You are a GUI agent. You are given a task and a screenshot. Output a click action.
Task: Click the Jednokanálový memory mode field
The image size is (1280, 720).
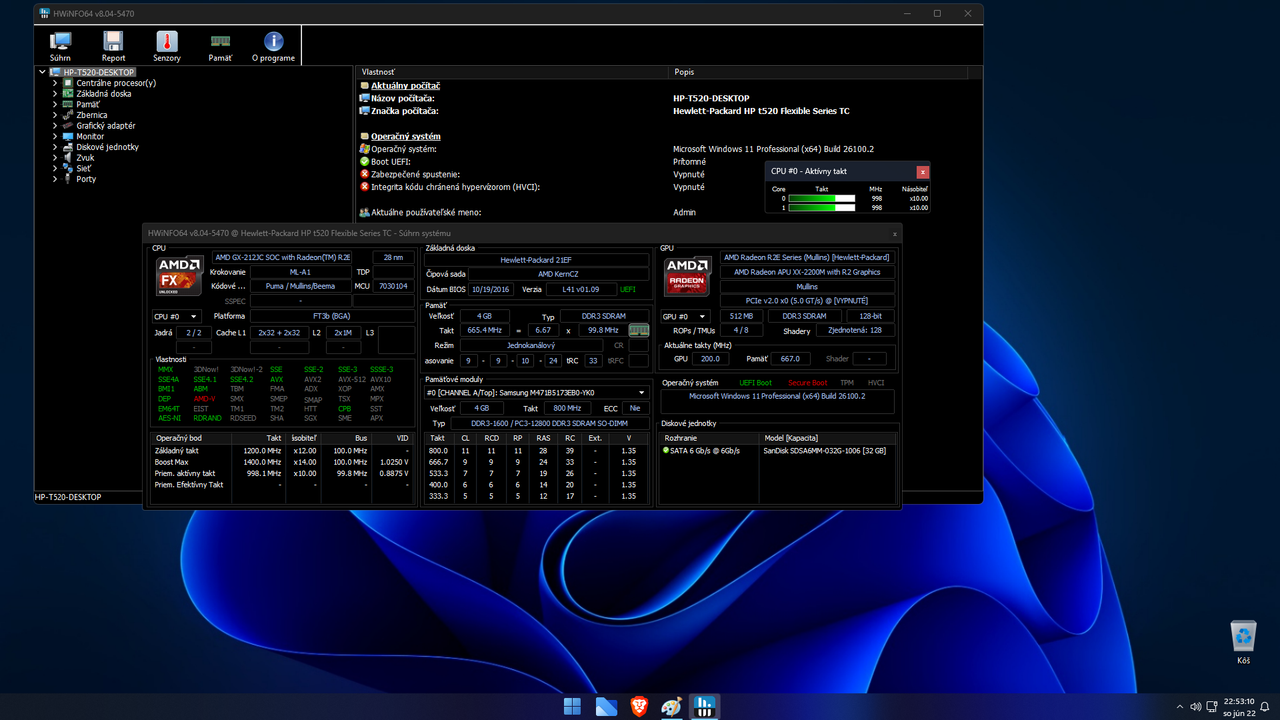click(x=531, y=345)
